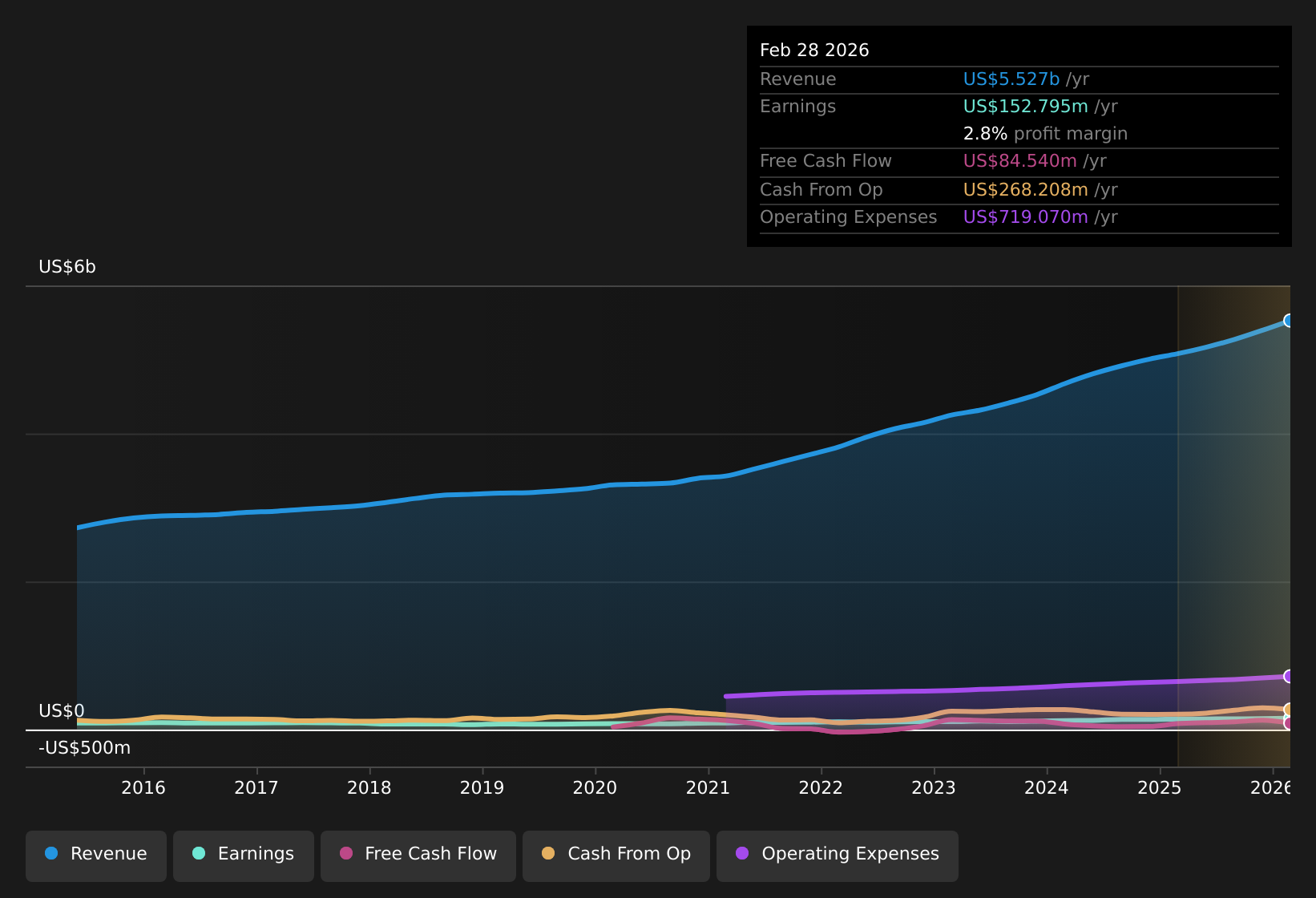Click the Operating Expenses tooltip label
The width and height of the screenshot is (1316, 898).
[x=849, y=217]
